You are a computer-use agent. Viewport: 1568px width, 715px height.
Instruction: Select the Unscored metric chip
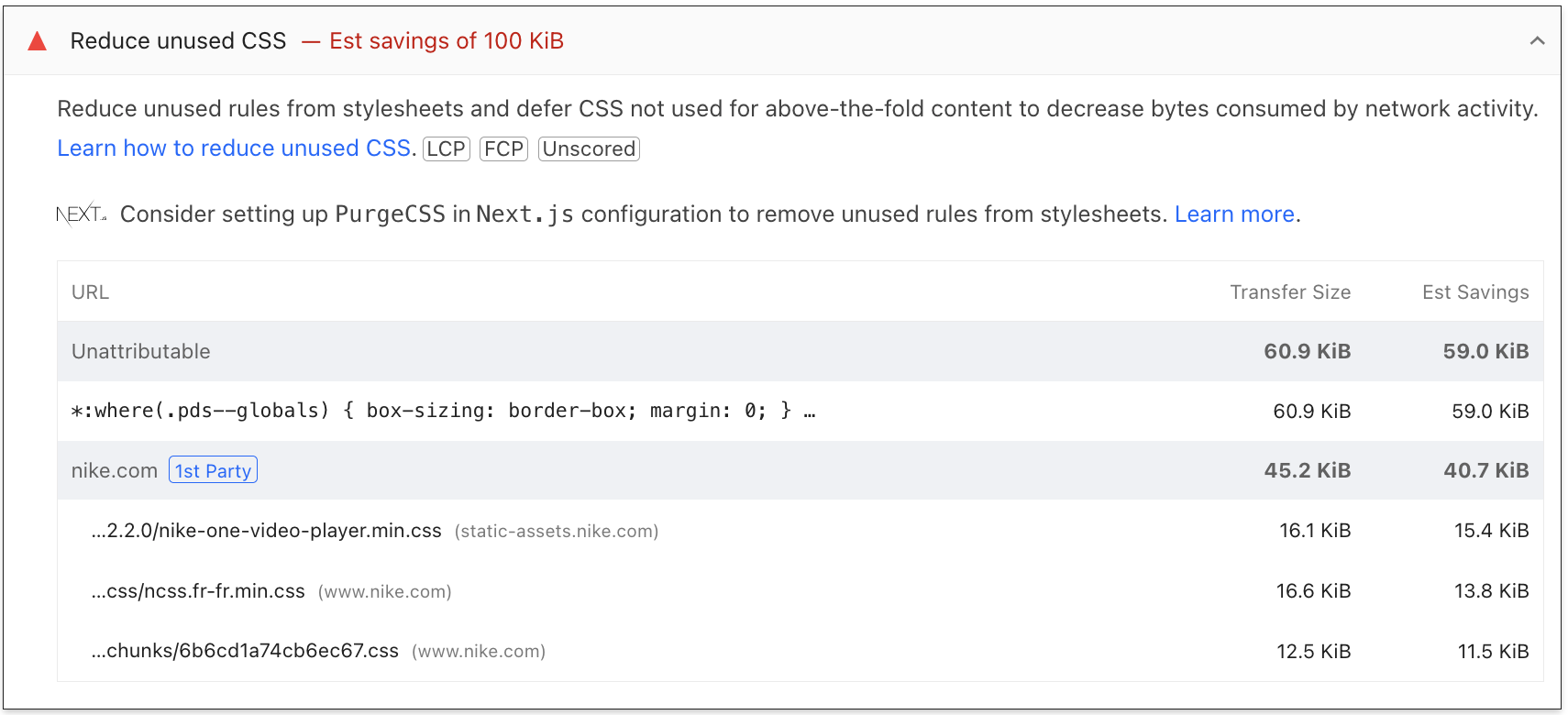588,148
